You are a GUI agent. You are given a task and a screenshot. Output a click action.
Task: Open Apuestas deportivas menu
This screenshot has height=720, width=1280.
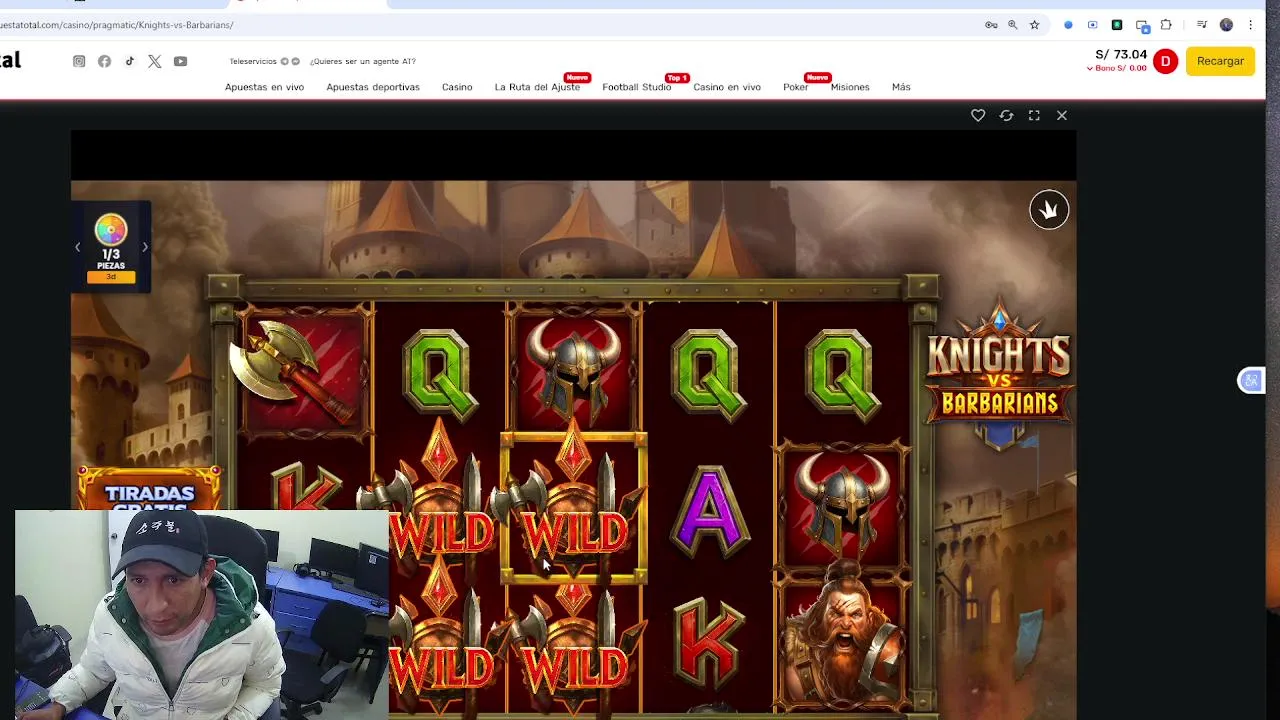click(373, 87)
